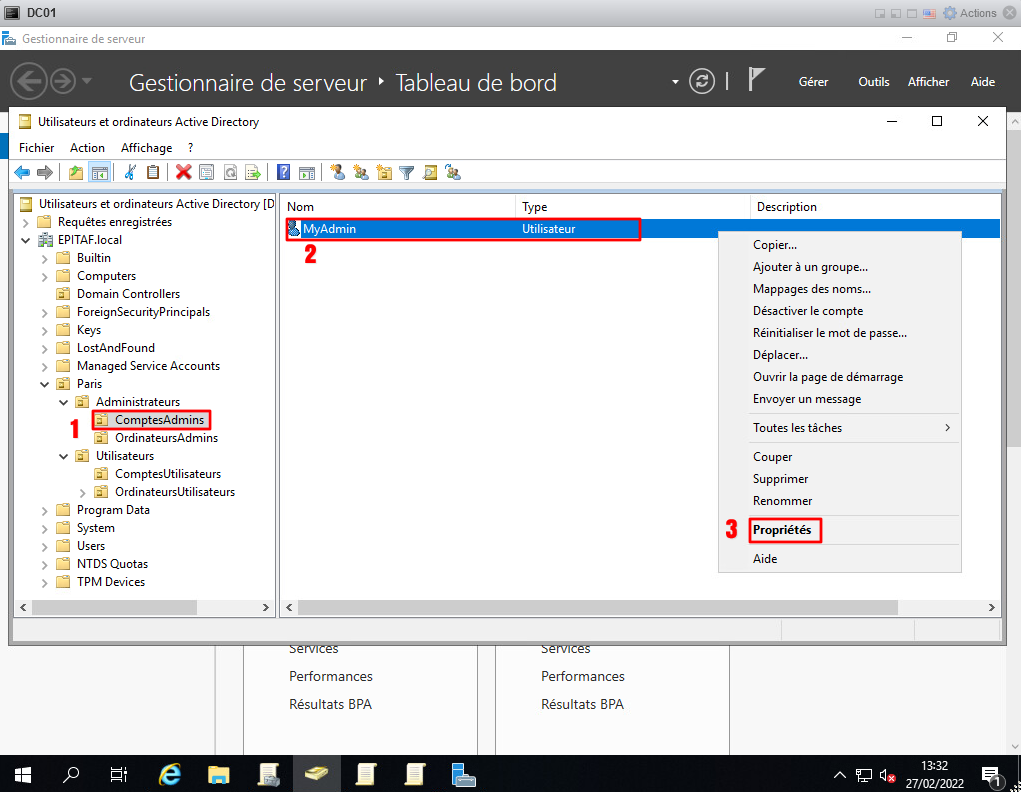Click the Cut scissors toolbar icon
This screenshot has width=1021, height=792.
(130, 172)
